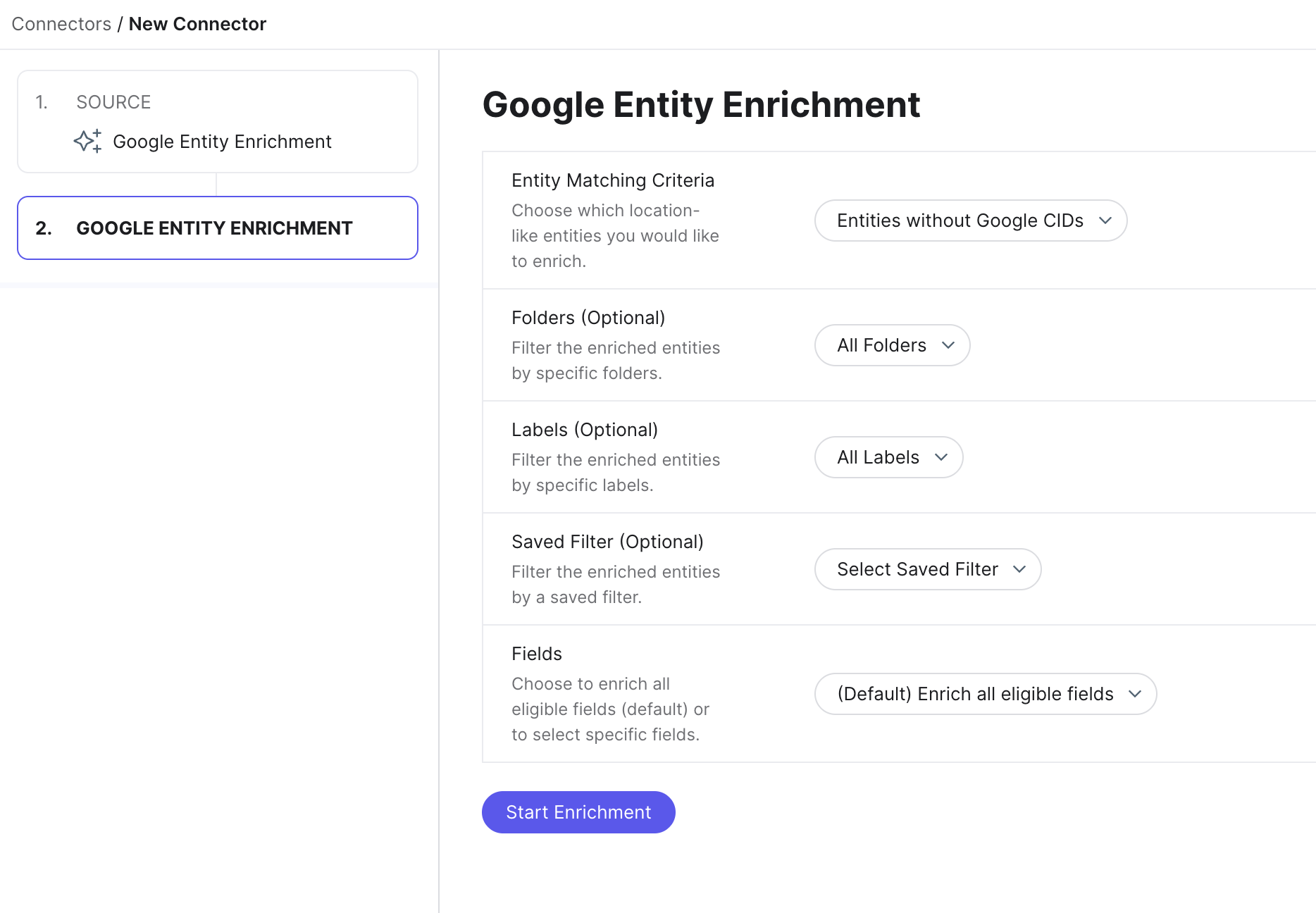Click 'by specific folders' description text

tap(587, 373)
